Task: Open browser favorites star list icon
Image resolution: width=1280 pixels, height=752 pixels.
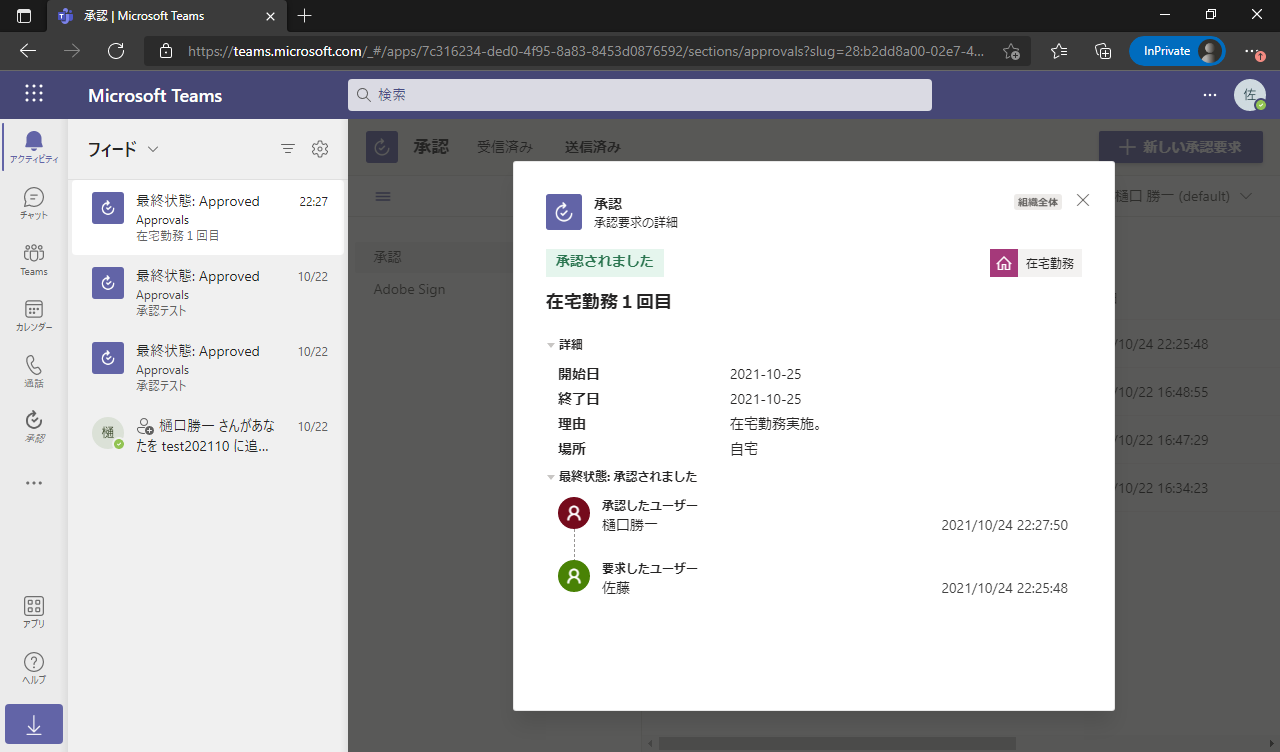Action: pyautogui.click(x=1060, y=51)
